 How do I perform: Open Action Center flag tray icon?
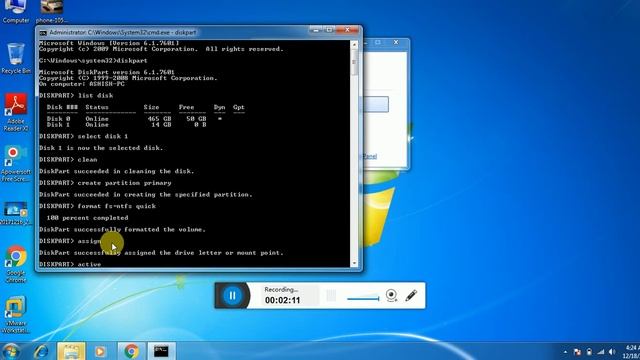(x=577, y=352)
